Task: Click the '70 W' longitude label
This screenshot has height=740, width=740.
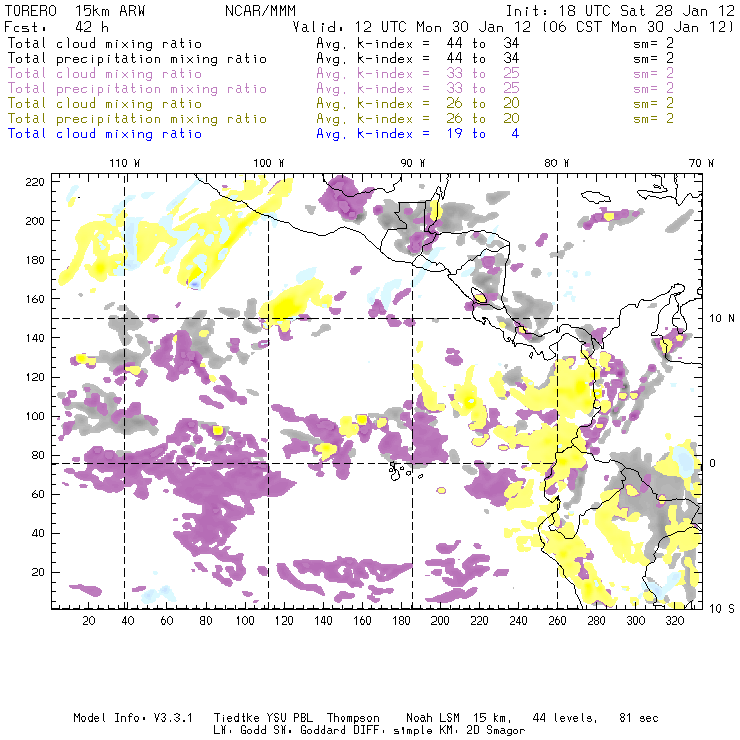Action: click(701, 163)
